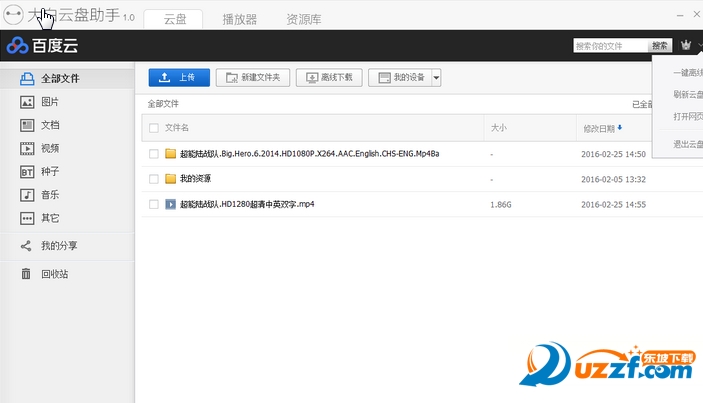This screenshot has height=403, width=703.
Task: Switch to the 播放器 tab
Action: [240, 19]
